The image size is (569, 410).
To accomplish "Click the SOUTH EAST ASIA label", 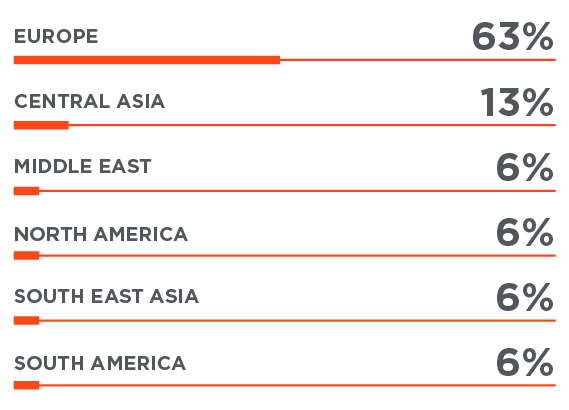I will coord(106,296).
